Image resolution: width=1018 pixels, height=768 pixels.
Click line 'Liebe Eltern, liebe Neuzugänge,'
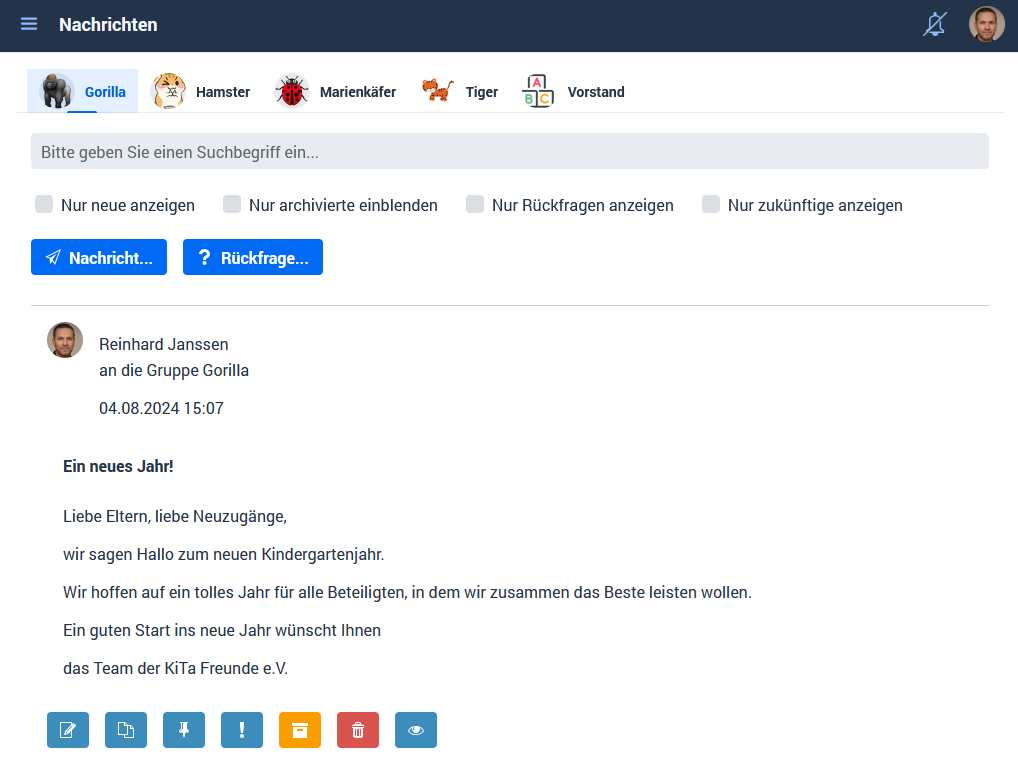175,517
